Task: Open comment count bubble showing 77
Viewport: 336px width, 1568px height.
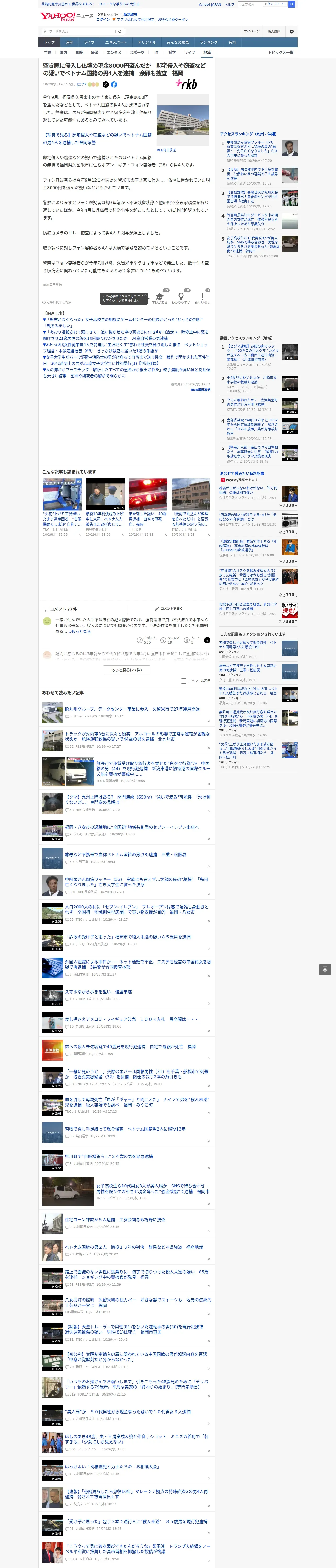Action: [x=82, y=85]
